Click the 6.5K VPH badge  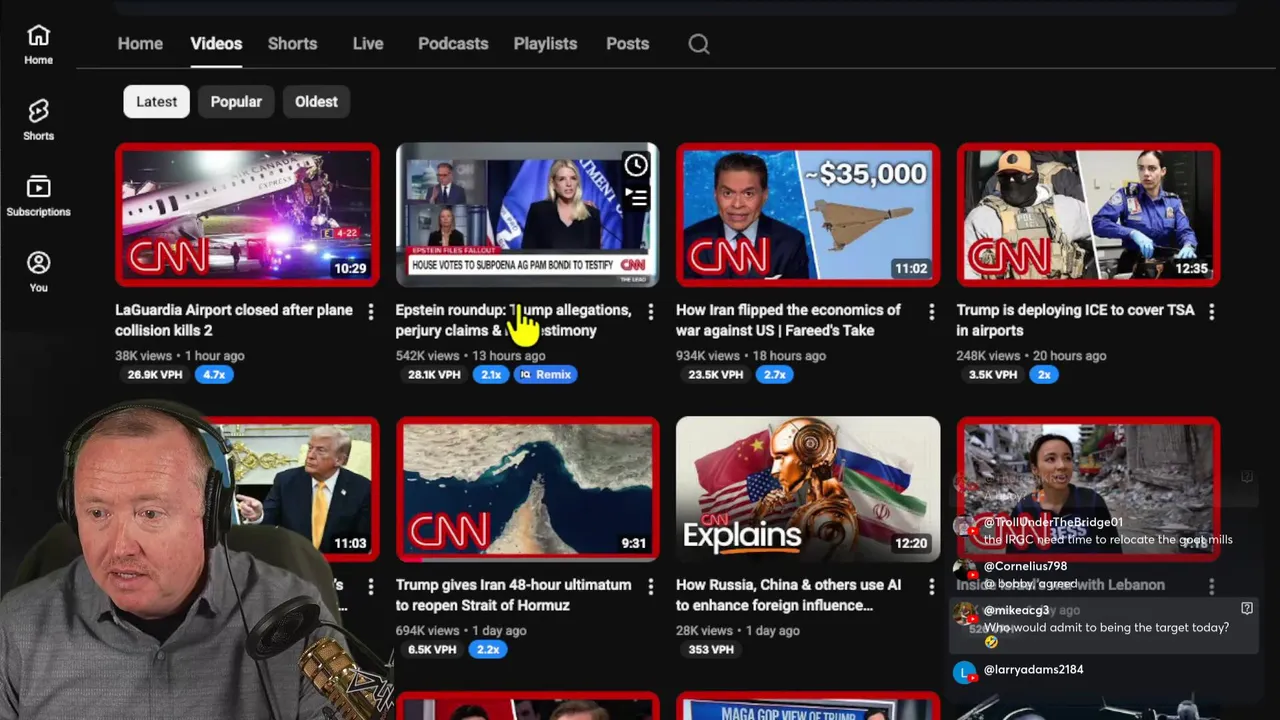coord(432,649)
